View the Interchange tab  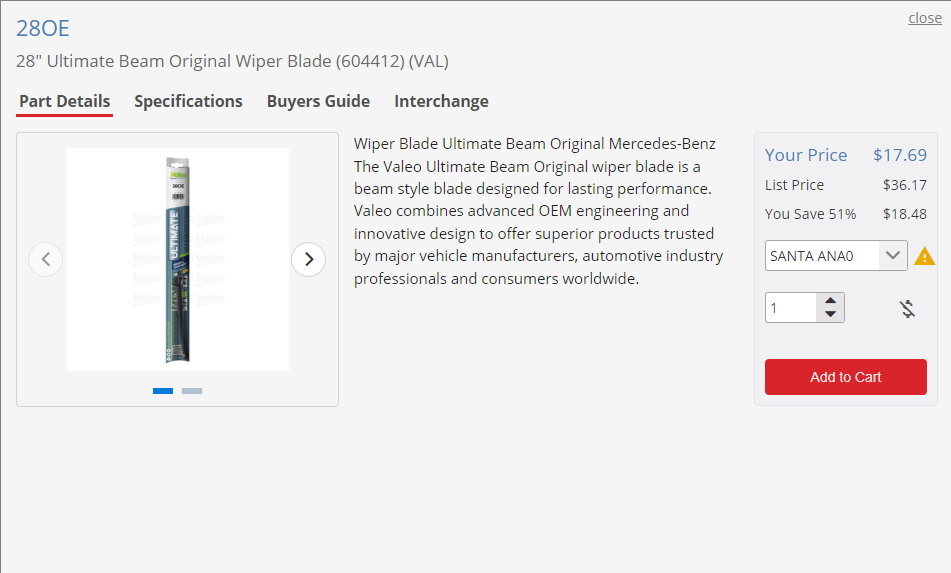[x=442, y=101]
